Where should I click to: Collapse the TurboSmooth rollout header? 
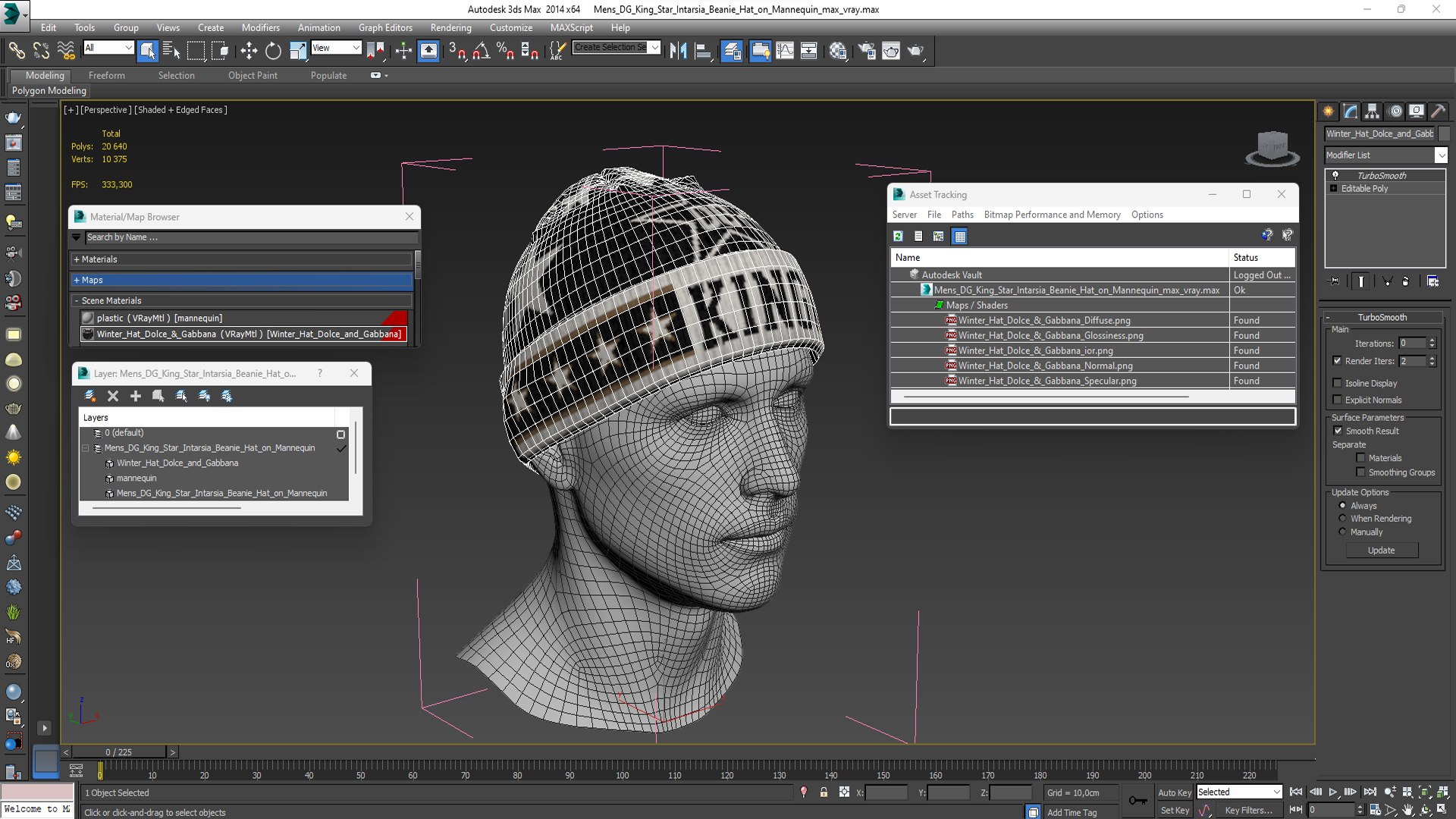point(1382,317)
